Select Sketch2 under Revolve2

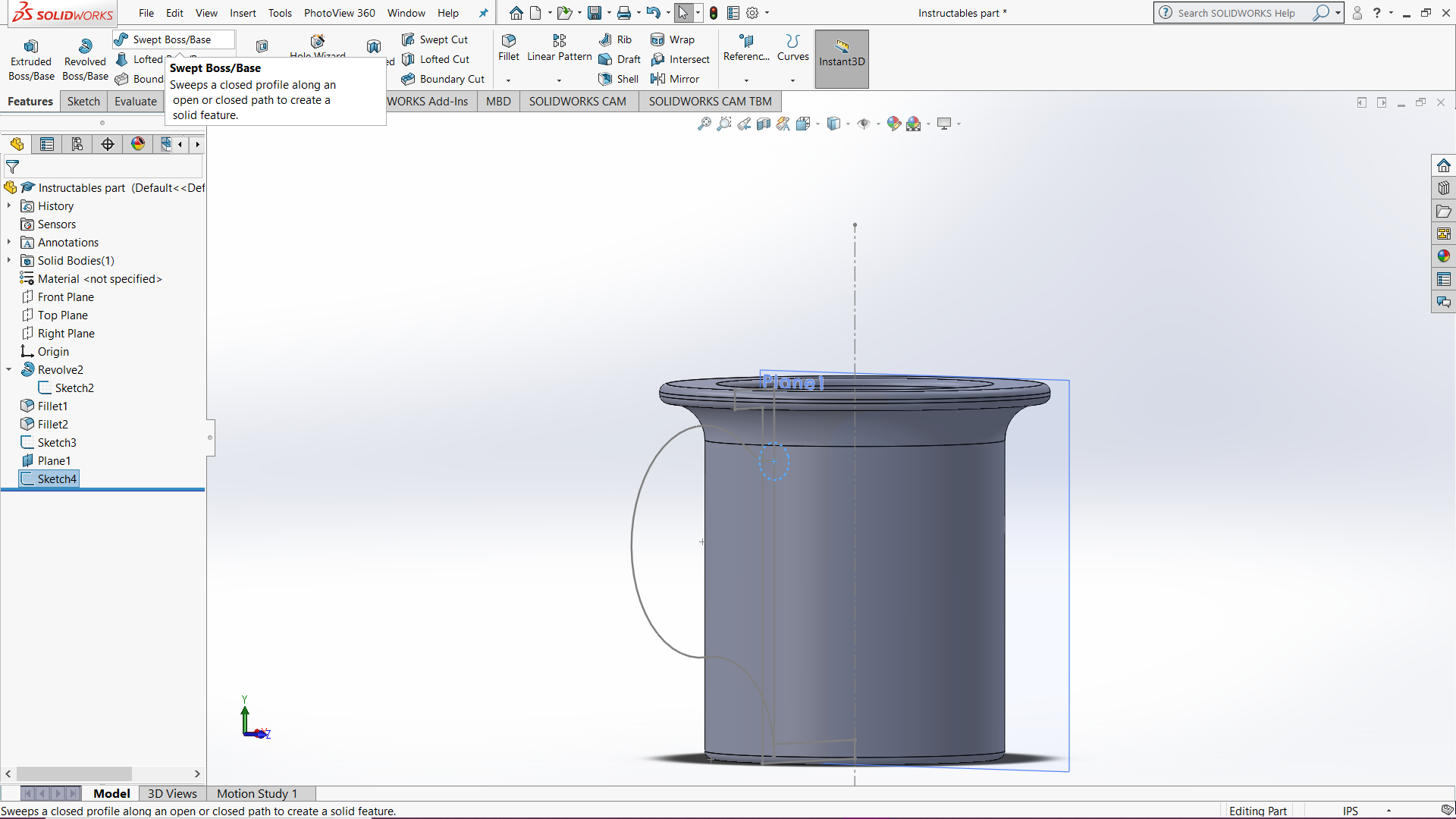click(x=74, y=388)
